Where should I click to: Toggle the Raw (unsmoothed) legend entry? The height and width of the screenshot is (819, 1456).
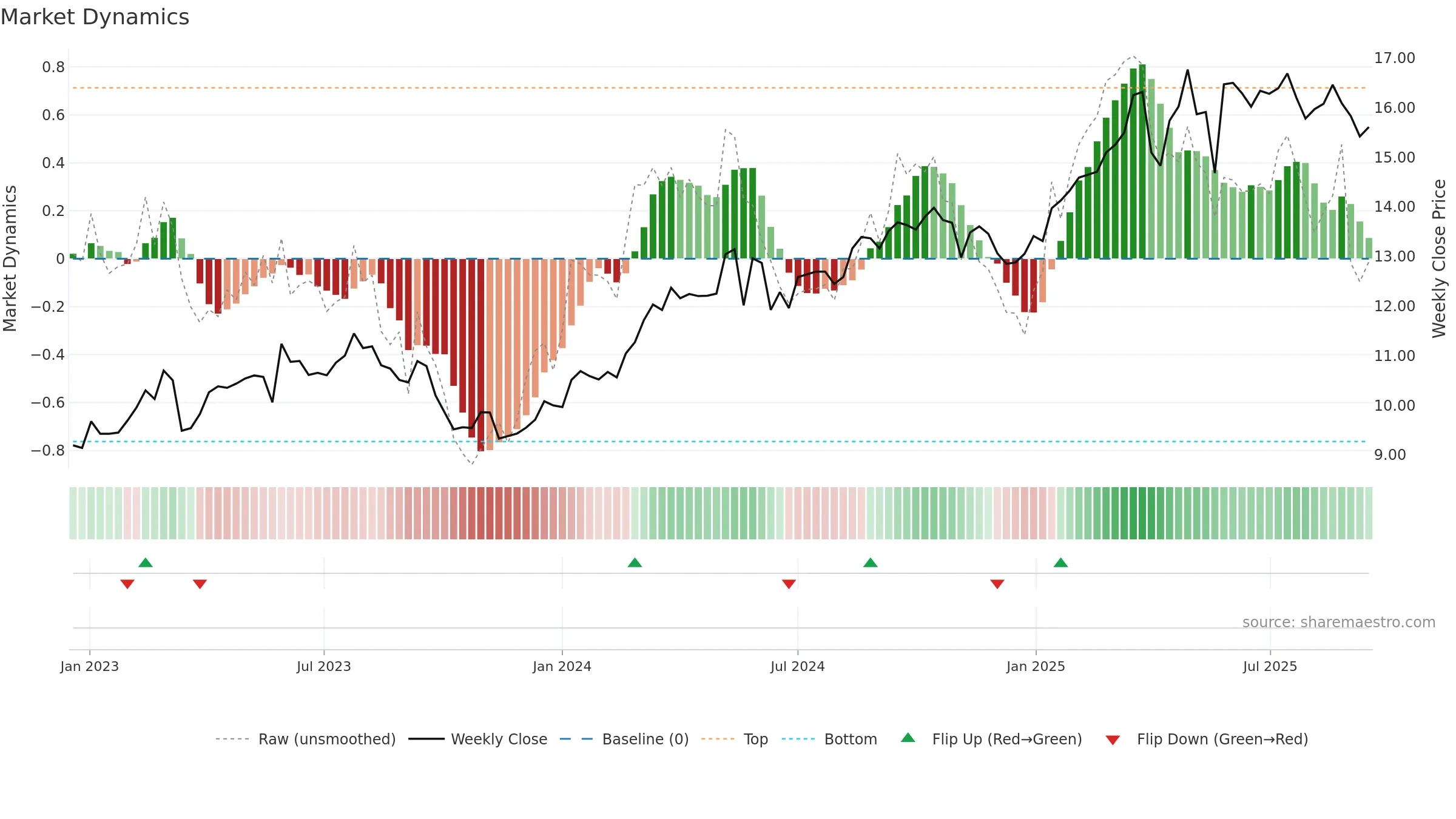point(305,739)
